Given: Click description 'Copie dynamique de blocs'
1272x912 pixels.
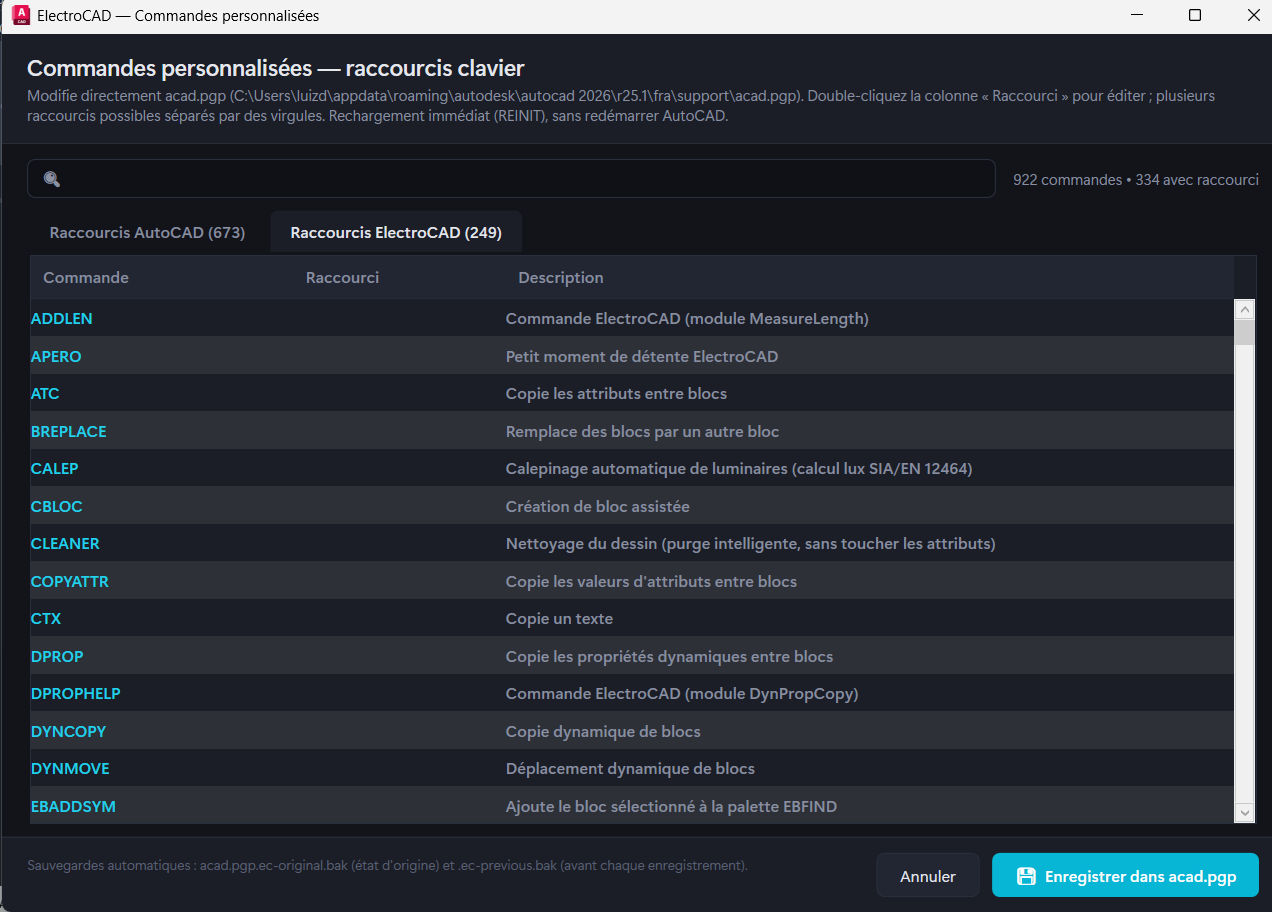Looking at the screenshot, I should tap(603, 731).
